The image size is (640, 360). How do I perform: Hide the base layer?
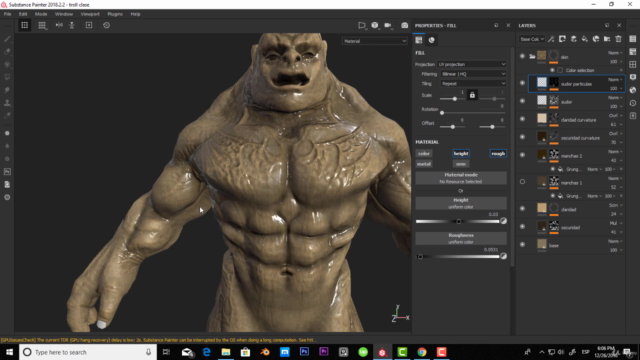click(522, 244)
